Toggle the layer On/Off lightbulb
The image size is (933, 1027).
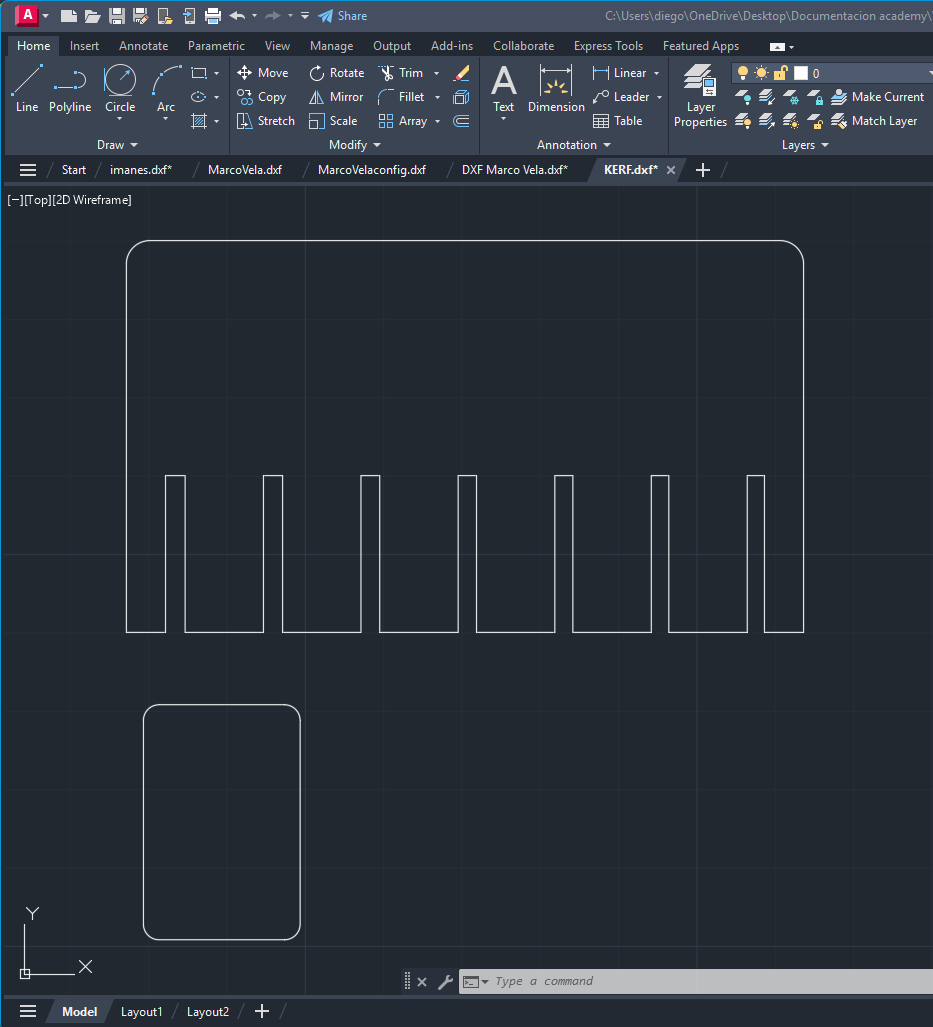click(742, 72)
